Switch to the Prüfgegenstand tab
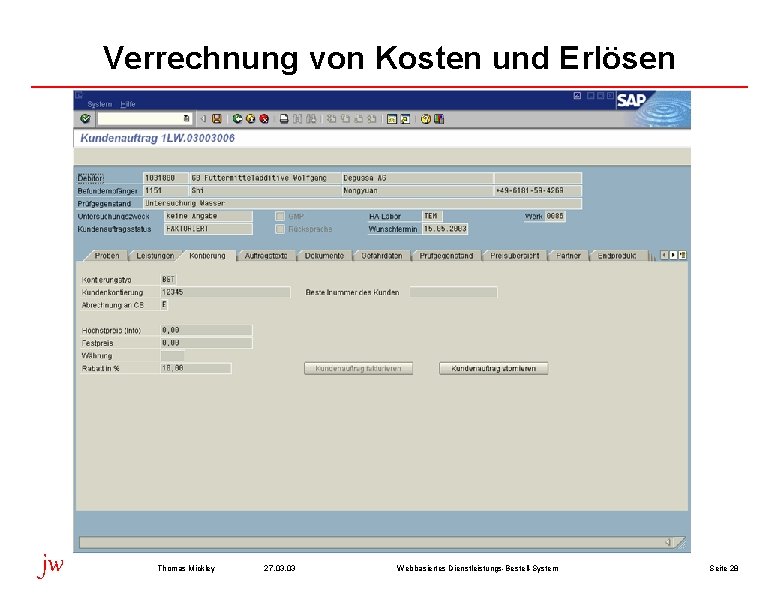Viewport: 780px width, 600px height. point(446,256)
